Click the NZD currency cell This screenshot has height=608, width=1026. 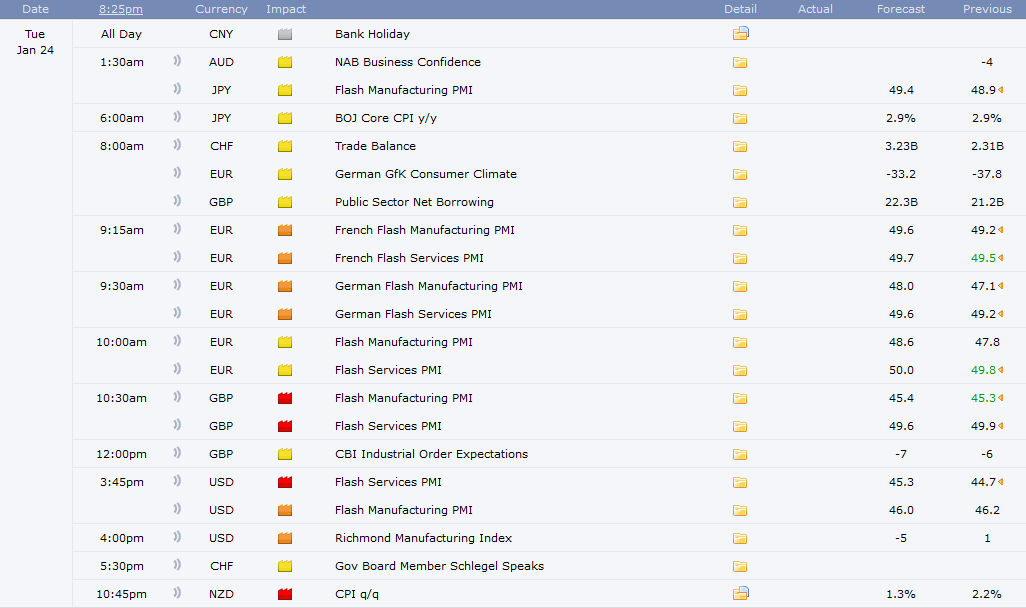pyautogui.click(x=221, y=594)
